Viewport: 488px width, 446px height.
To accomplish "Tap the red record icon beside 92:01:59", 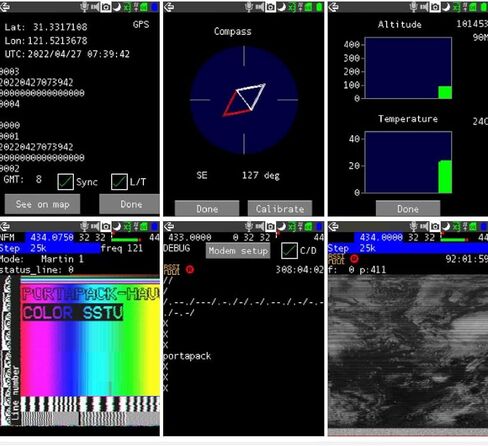I will click(354, 259).
